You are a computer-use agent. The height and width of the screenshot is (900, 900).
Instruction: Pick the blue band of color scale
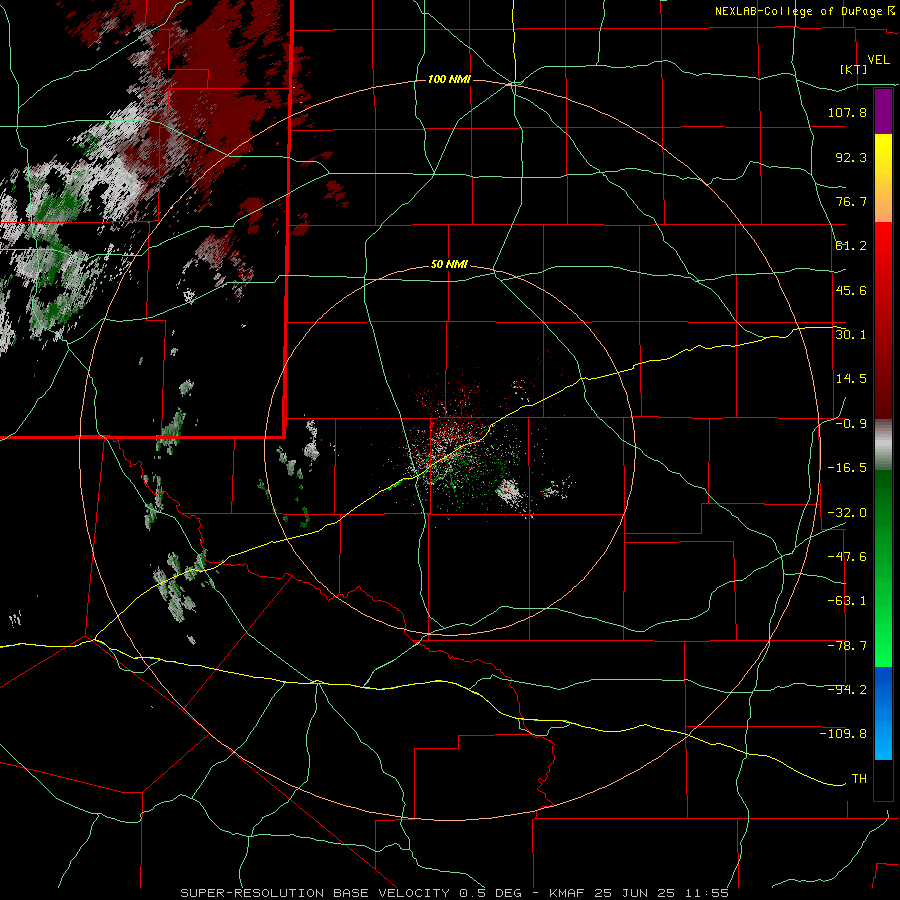(883, 713)
